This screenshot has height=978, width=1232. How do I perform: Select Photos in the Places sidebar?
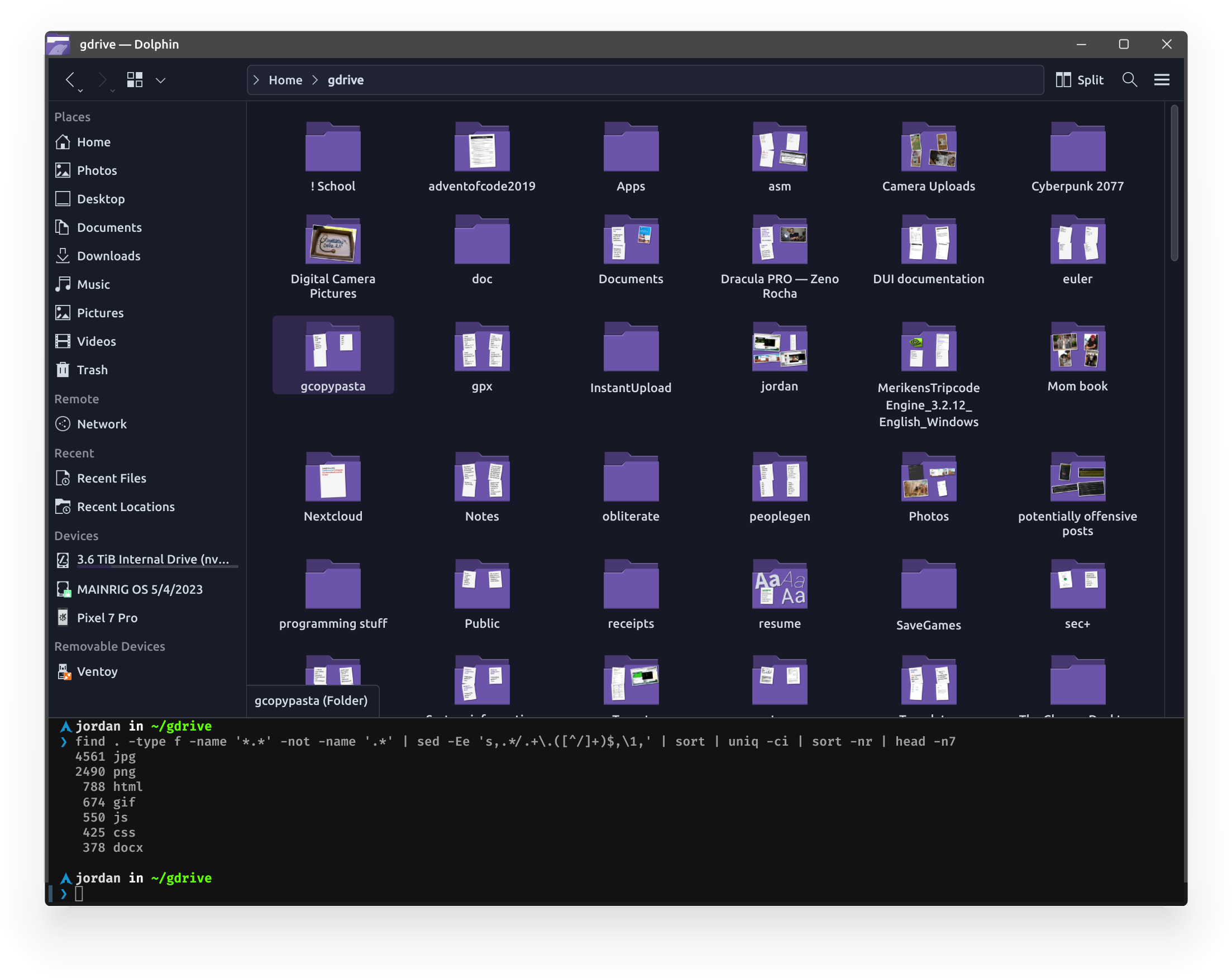(146, 170)
